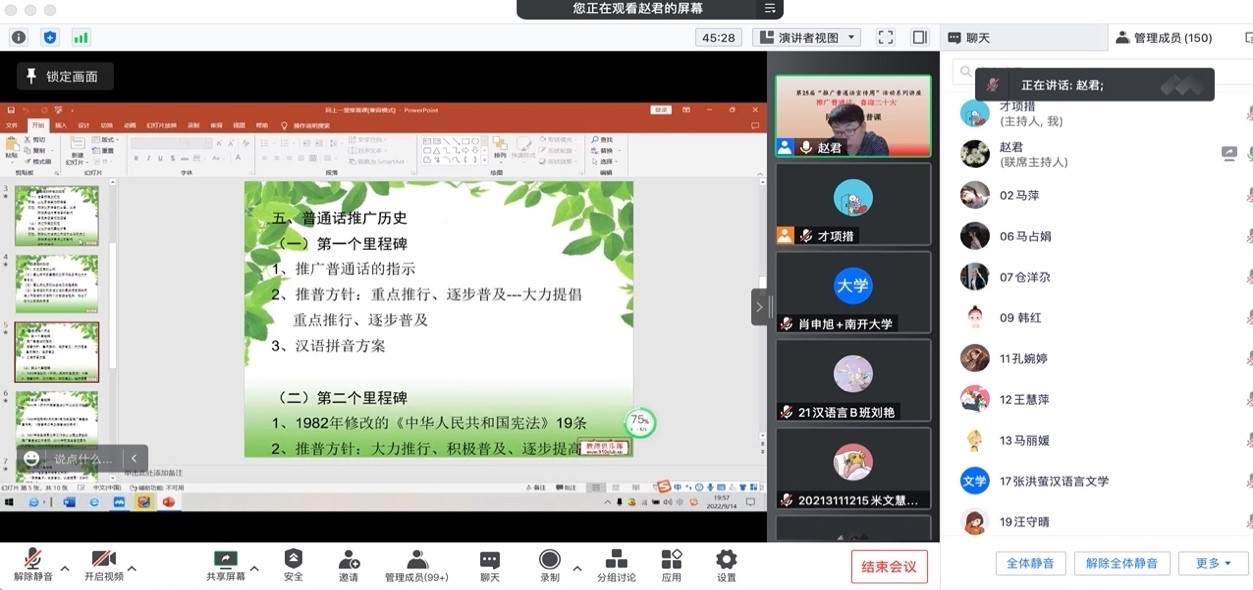Image resolution: width=1253 pixels, height=590 pixels.
Task: Switch to Manage Members (管理成员) tab
Action: coord(1163,38)
